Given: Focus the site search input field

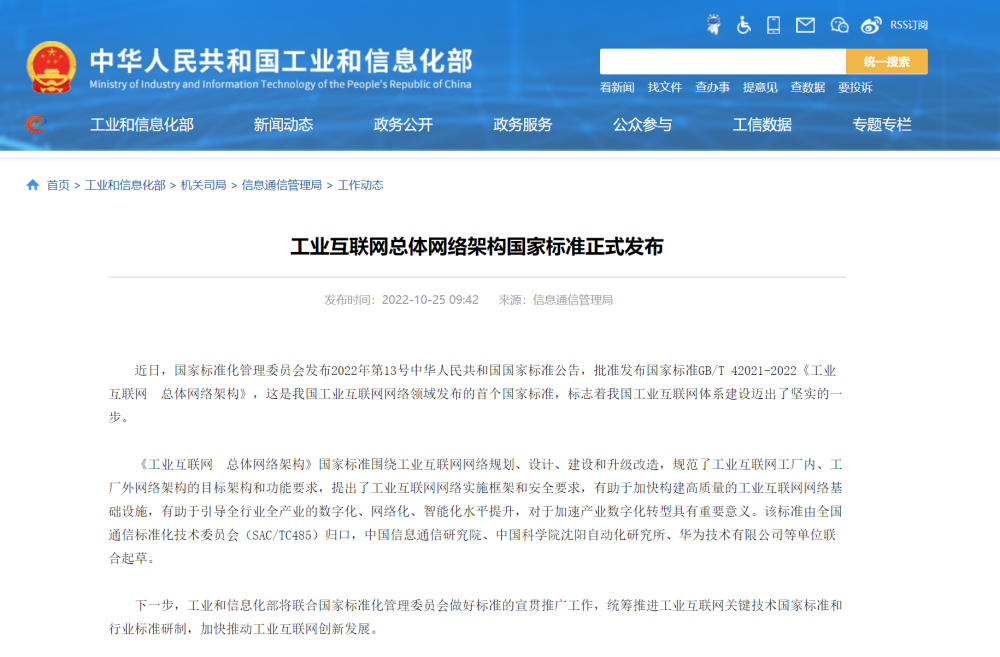Looking at the screenshot, I should 722,61.
